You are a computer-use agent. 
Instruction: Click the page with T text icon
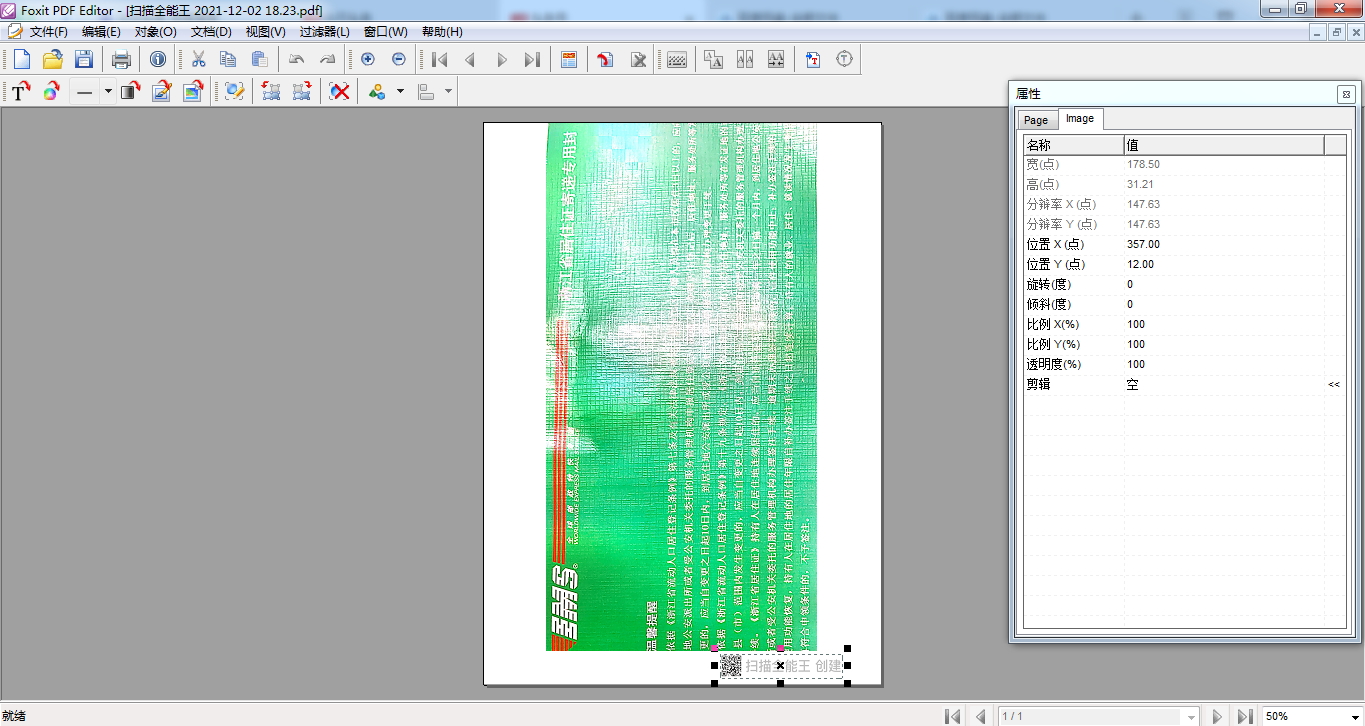[813, 59]
